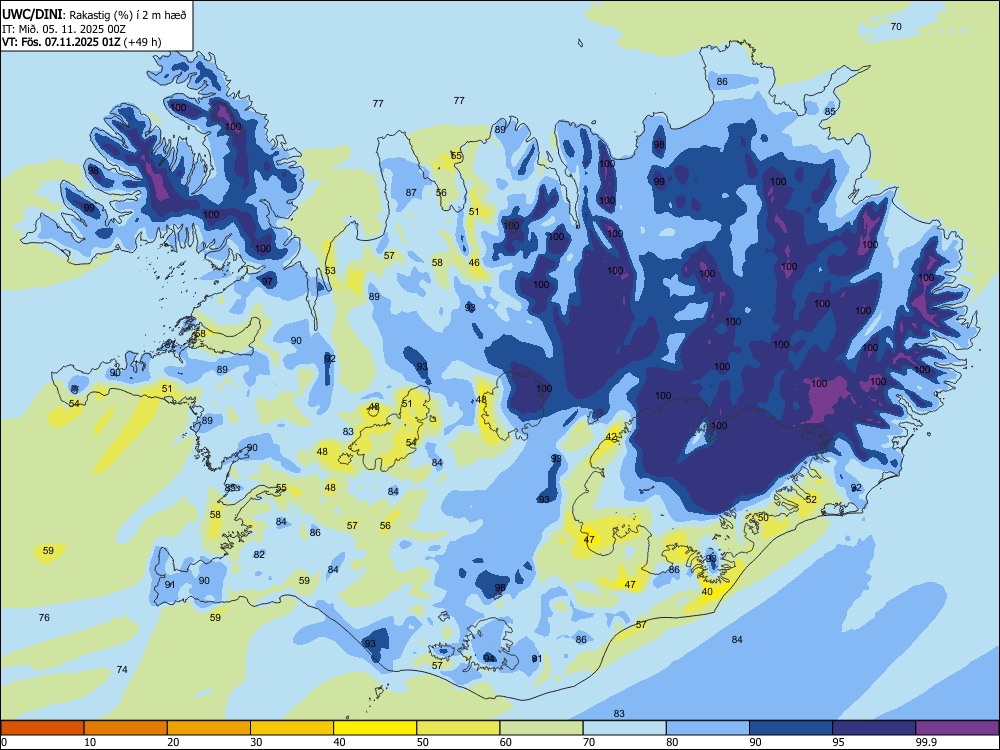Select the "76" value over the southwest ocean
The image size is (1000, 750).
(44, 617)
